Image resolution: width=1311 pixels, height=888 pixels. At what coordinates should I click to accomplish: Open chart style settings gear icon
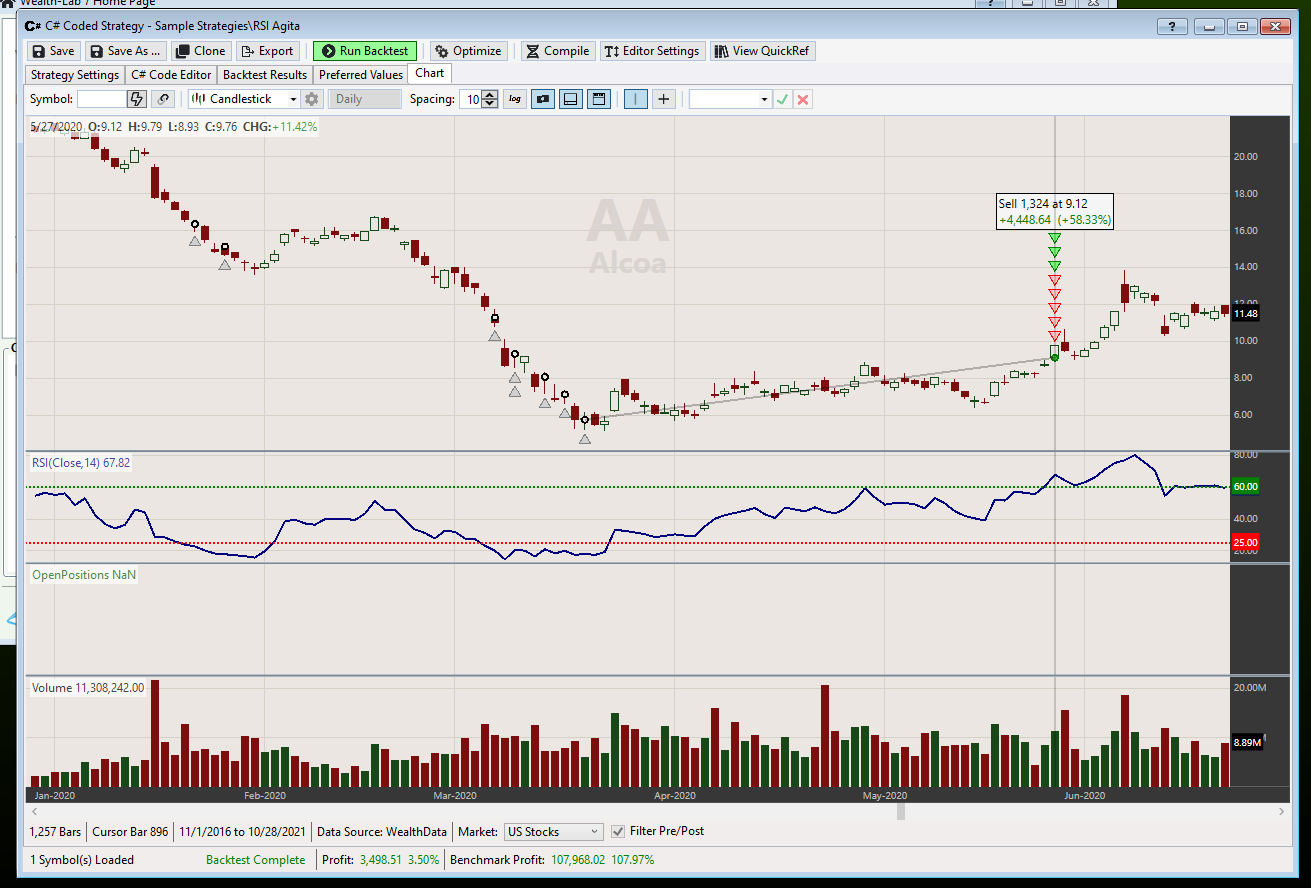coord(312,99)
